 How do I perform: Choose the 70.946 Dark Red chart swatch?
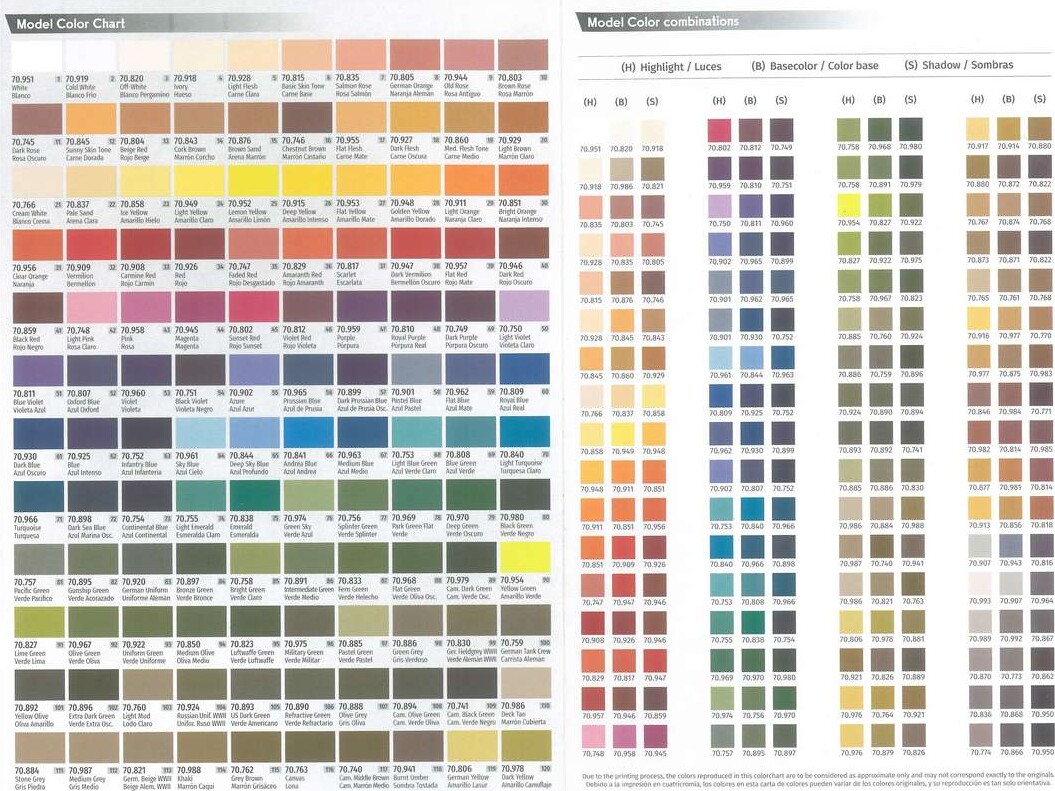point(523,244)
